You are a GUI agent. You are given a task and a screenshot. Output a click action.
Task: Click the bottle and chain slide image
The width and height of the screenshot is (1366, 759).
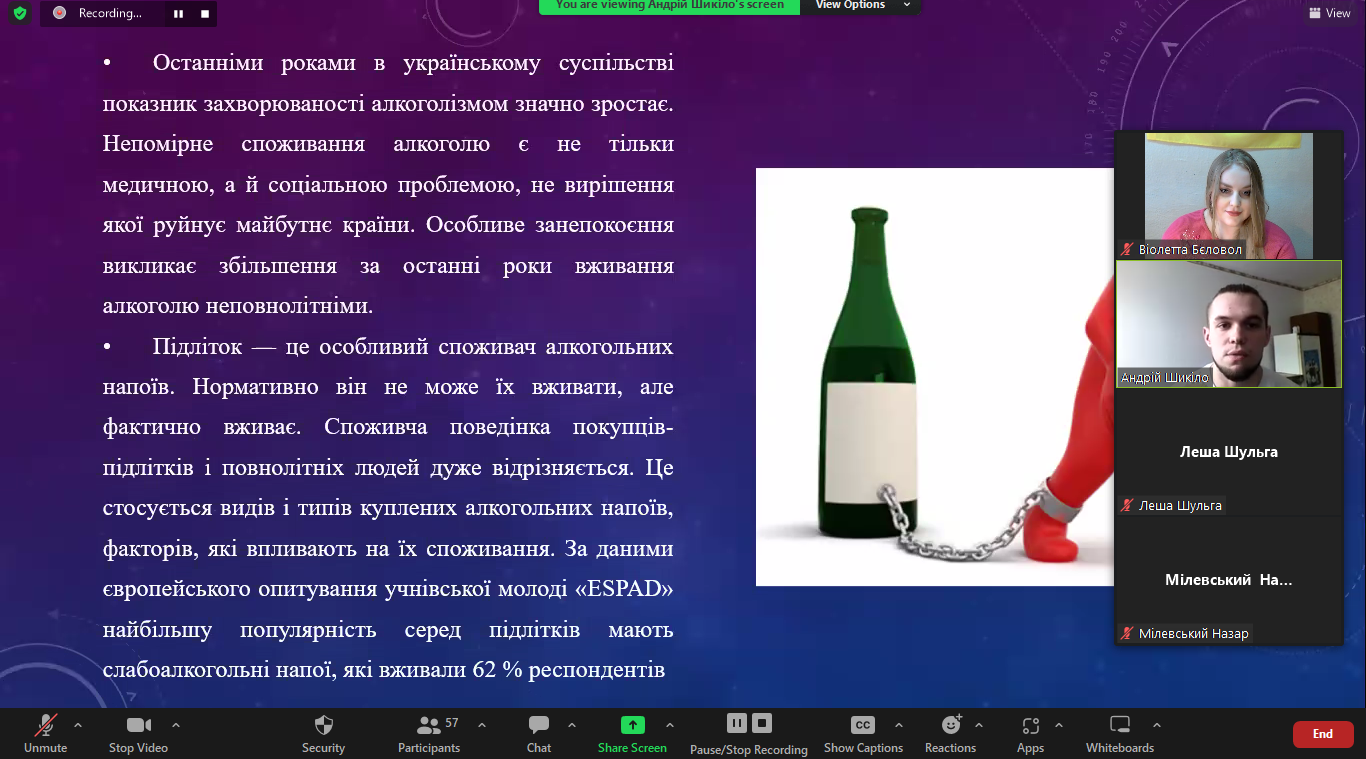click(935, 377)
